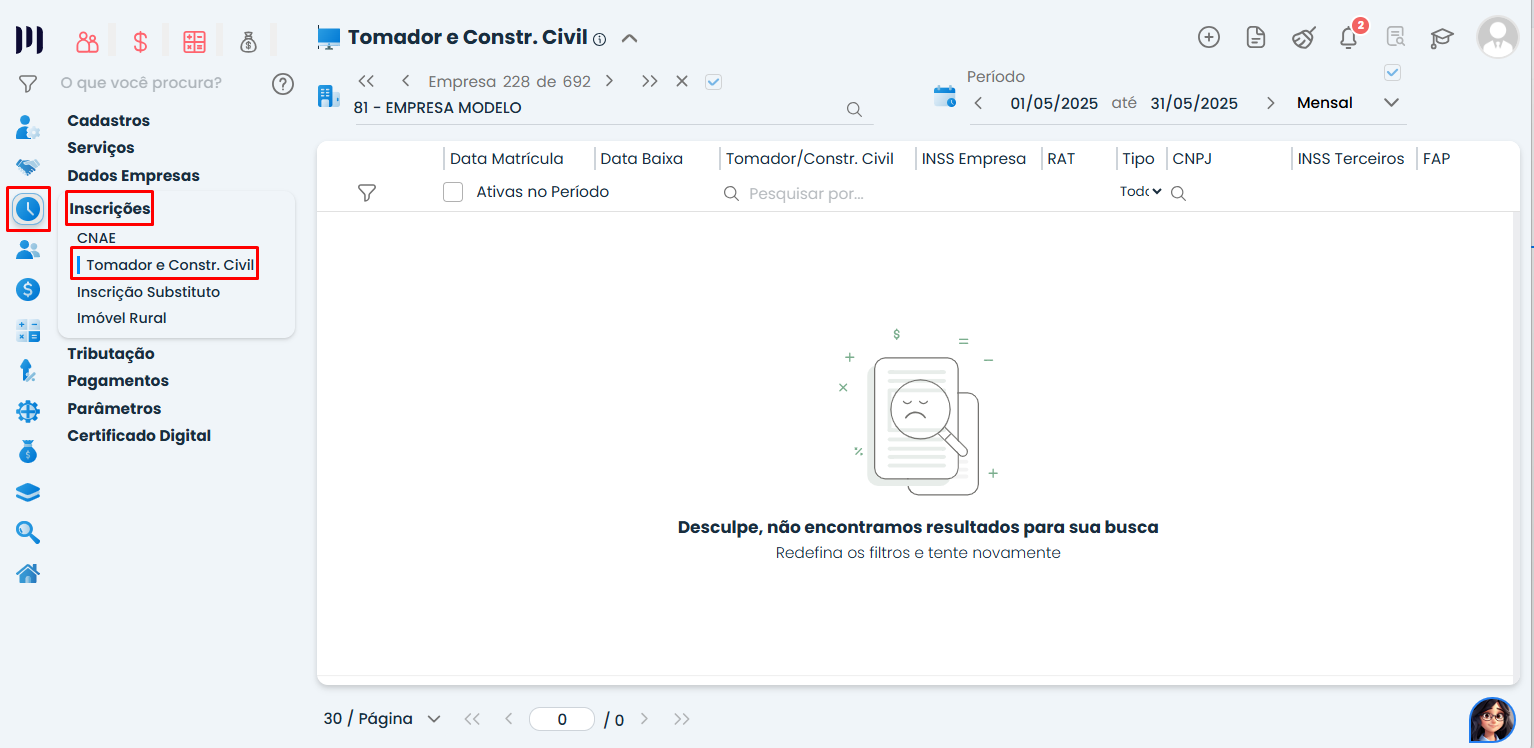Open the document icon in the top toolbar
1534x748 pixels.
point(1256,37)
